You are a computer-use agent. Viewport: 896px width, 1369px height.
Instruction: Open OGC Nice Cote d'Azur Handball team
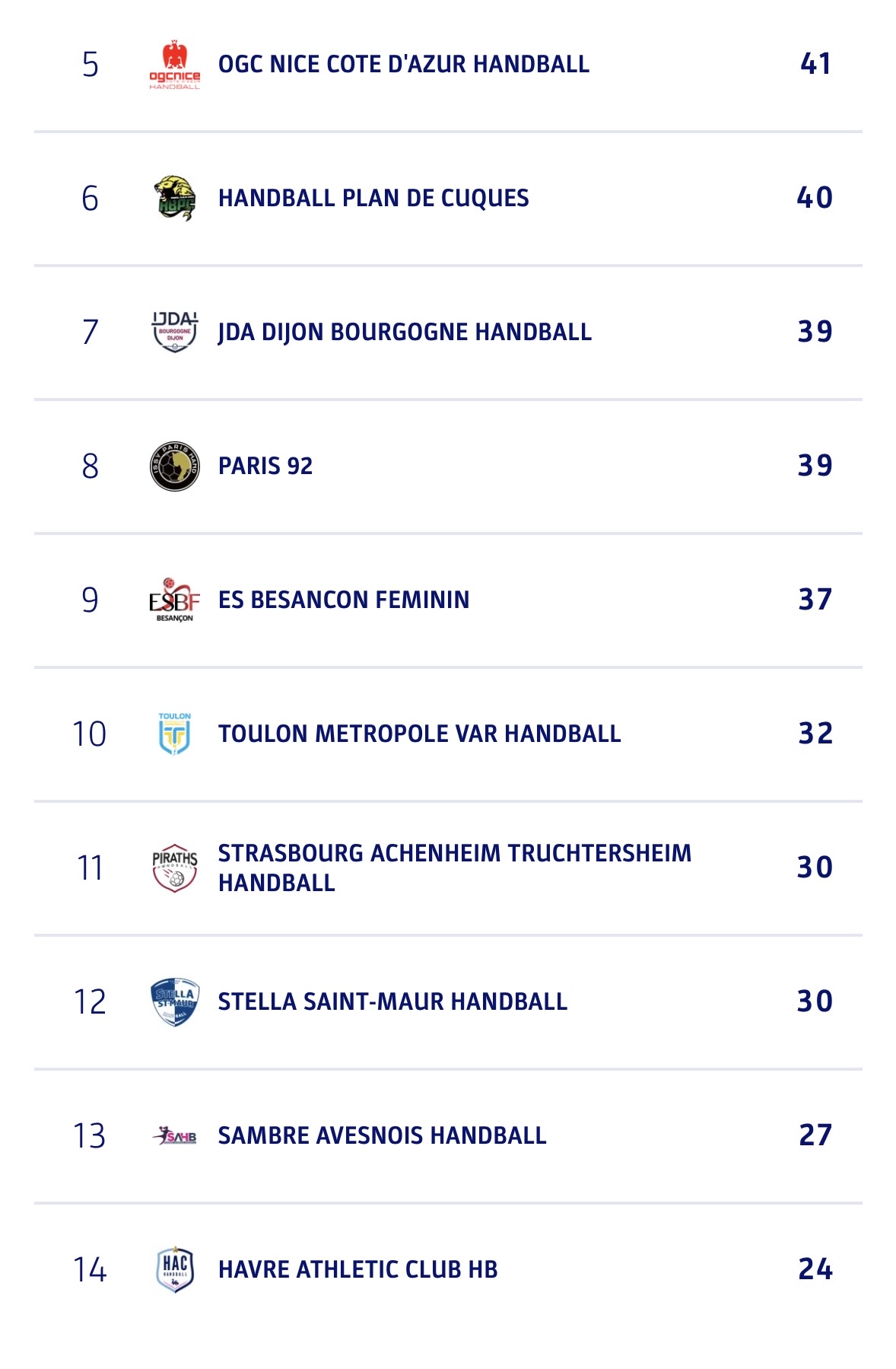coord(403,65)
